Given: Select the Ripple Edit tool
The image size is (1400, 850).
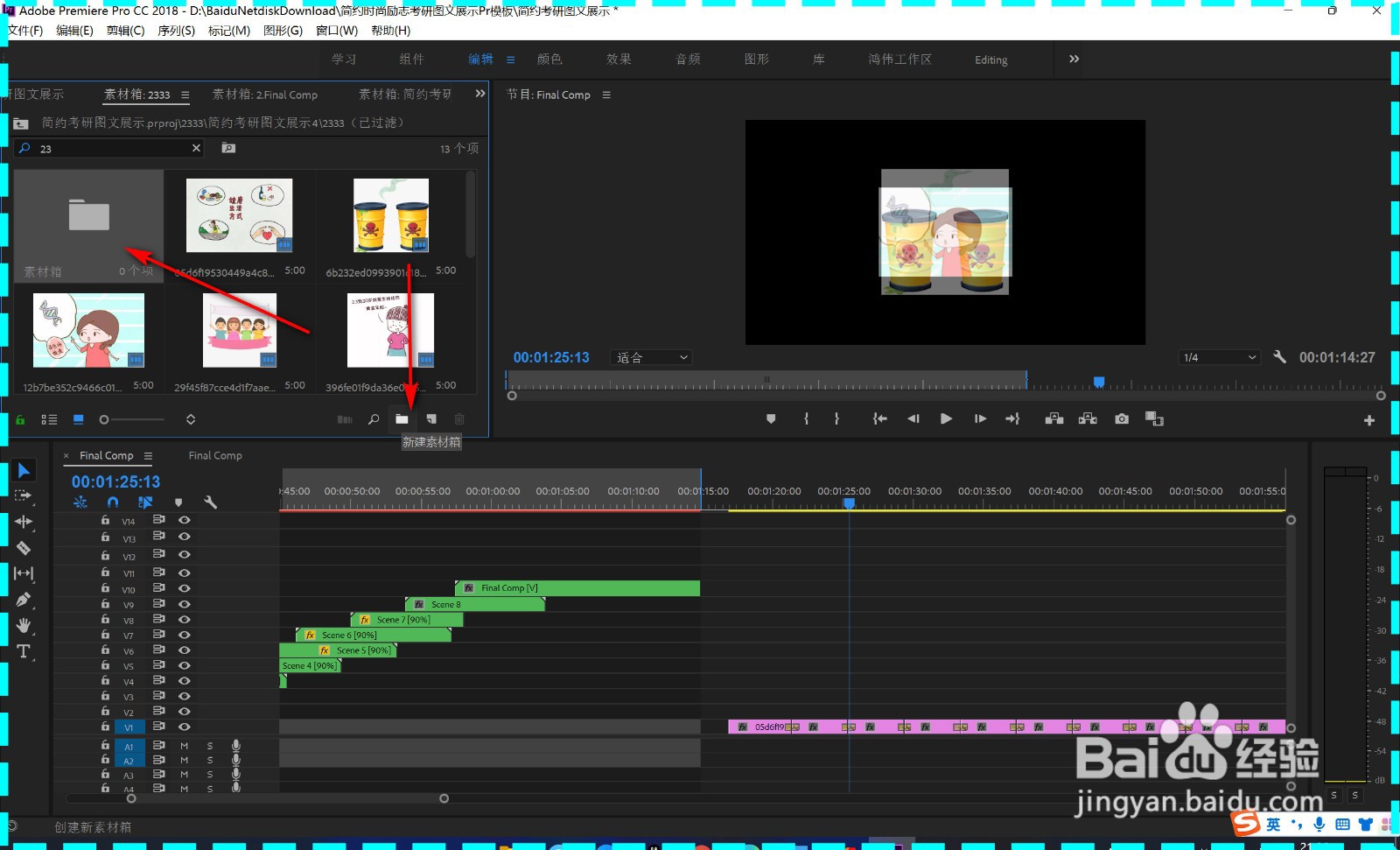Looking at the screenshot, I should [24, 522].
